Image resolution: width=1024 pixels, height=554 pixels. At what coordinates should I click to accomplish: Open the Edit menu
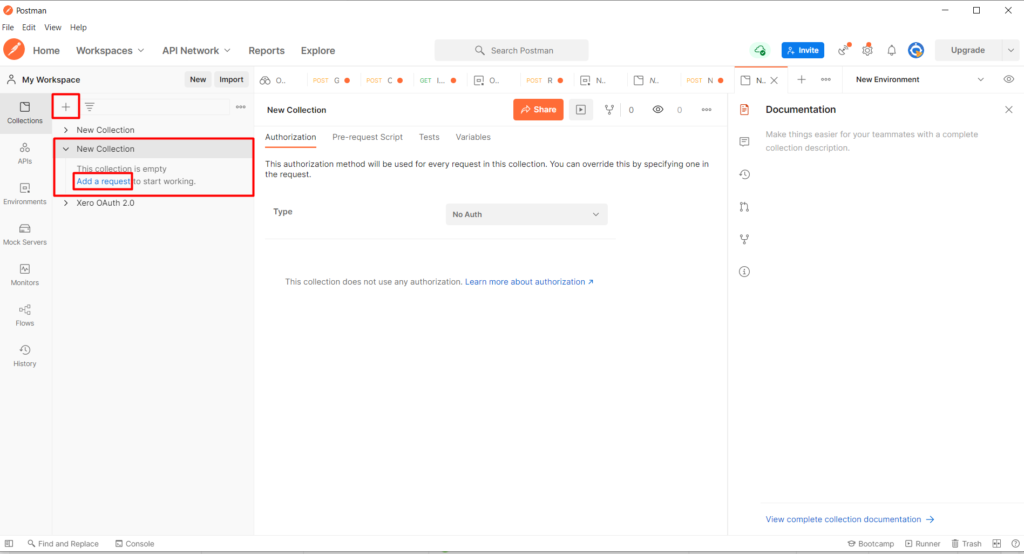pyautogui.click(x=29, y=27)
